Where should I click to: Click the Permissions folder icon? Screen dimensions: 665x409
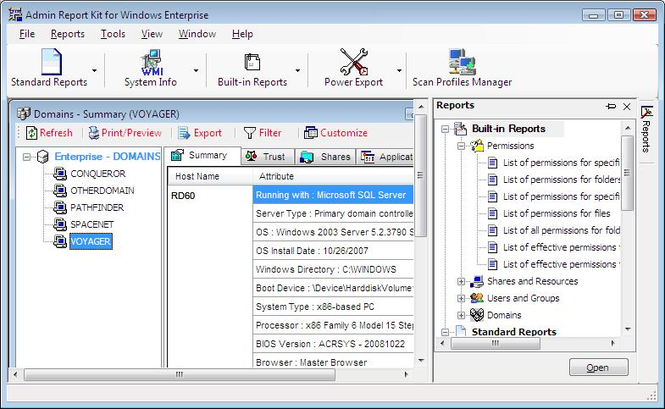click(477, 146)
